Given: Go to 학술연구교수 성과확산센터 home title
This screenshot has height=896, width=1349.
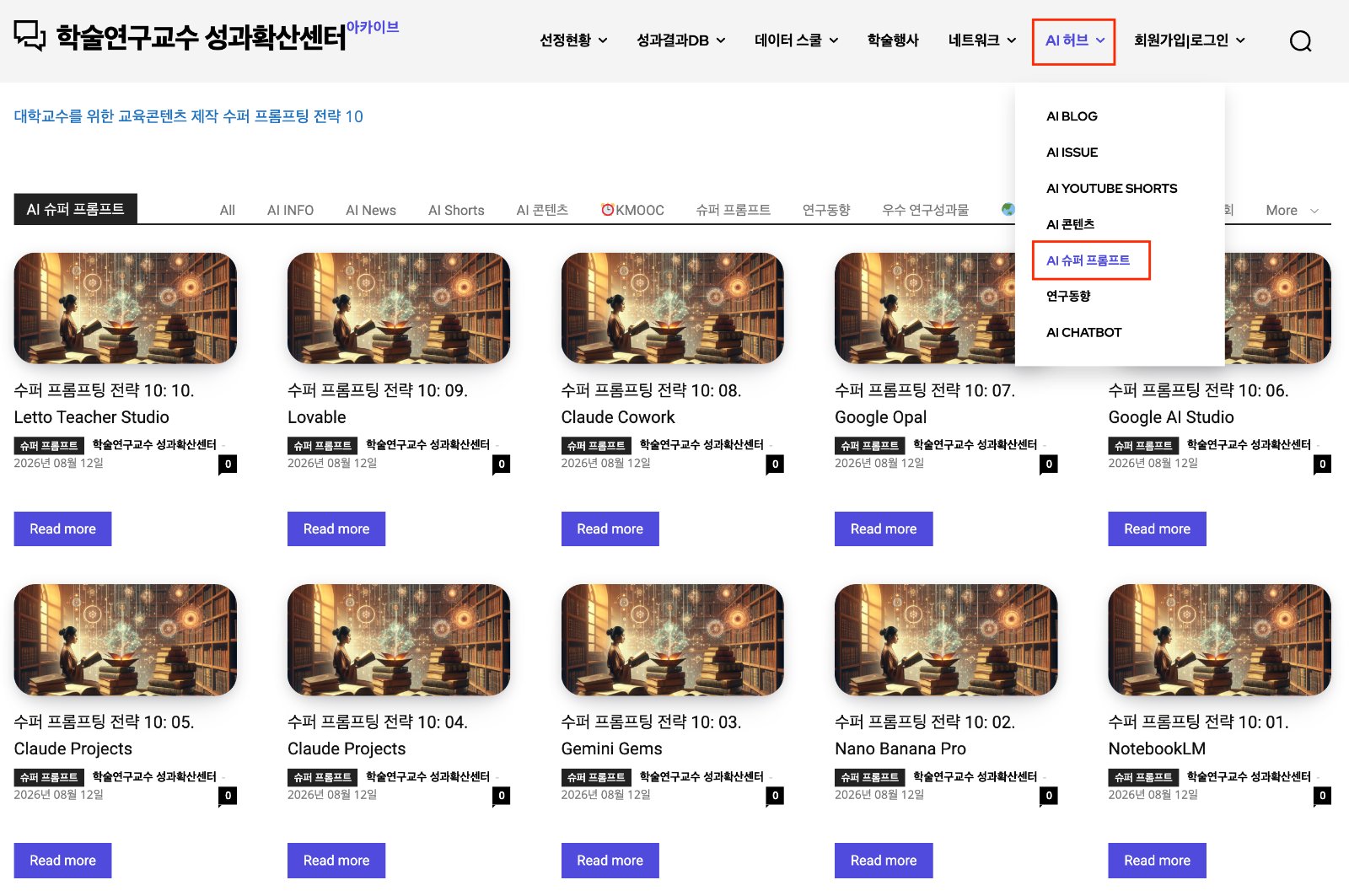Looking at the screenshot, I should tap(202, 38).
